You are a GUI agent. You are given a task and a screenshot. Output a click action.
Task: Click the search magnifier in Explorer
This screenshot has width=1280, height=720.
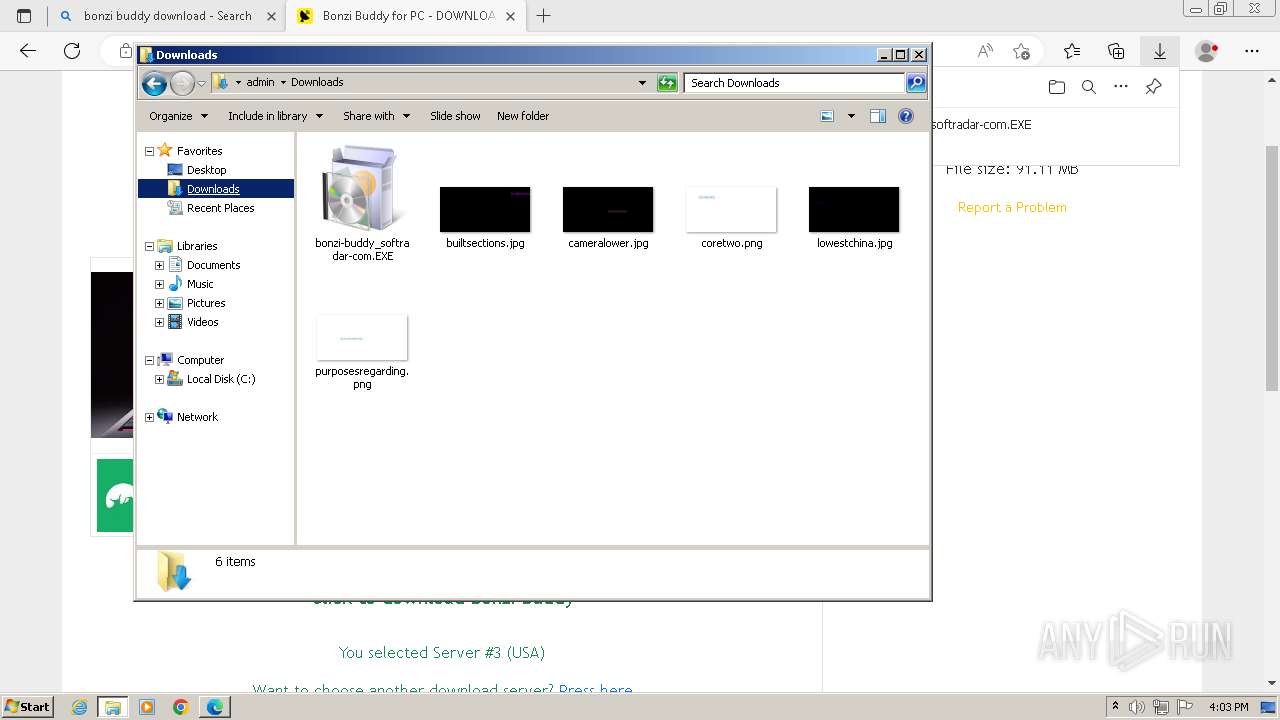tap(915, 83)
